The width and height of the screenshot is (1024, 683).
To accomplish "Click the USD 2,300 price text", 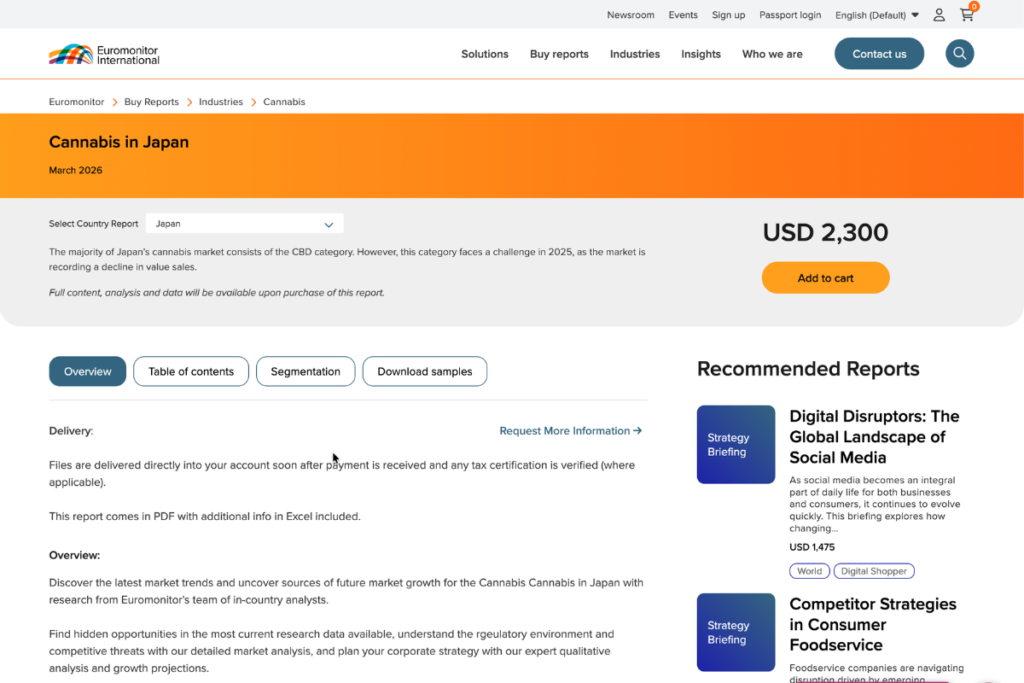I will click(825, 232).
